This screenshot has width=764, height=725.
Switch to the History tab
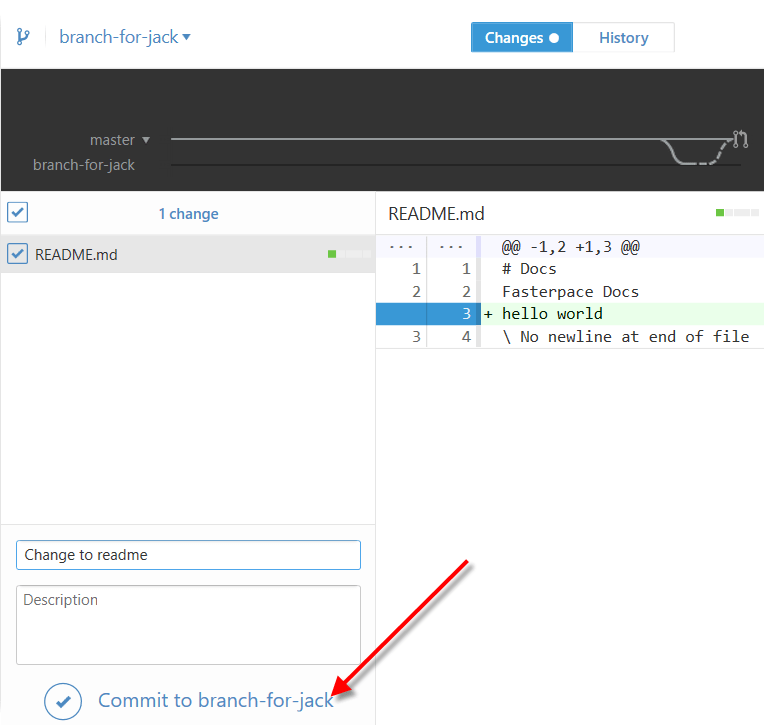pos(624,38)
